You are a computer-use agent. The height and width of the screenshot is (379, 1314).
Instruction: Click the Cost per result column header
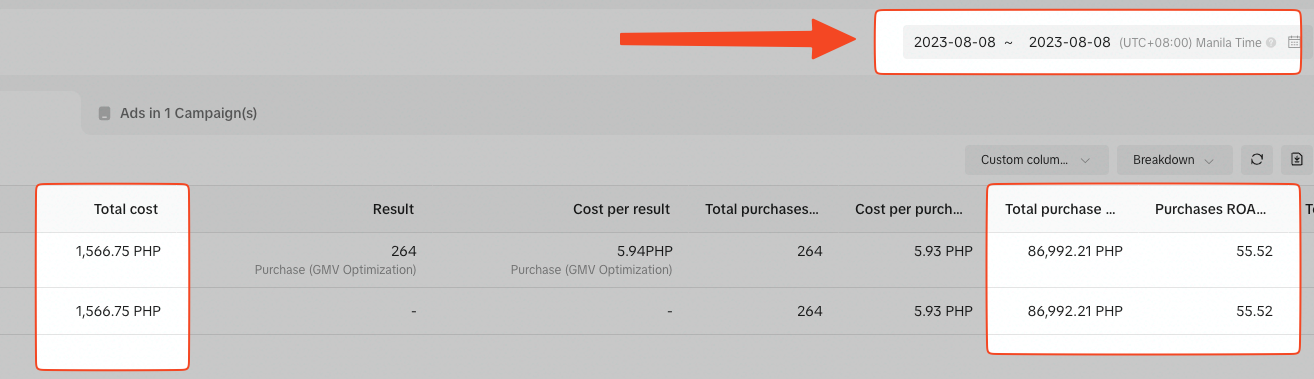[621, 209]
